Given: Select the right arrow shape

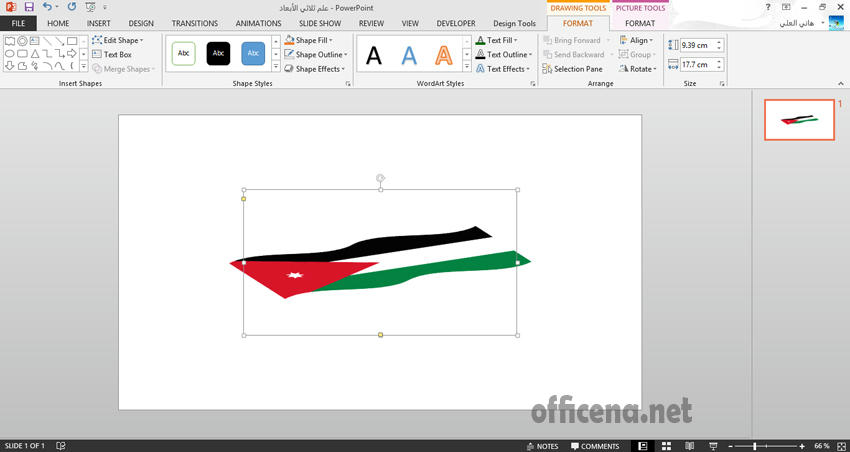Looking at the screenshot, I should pos(72,54).
